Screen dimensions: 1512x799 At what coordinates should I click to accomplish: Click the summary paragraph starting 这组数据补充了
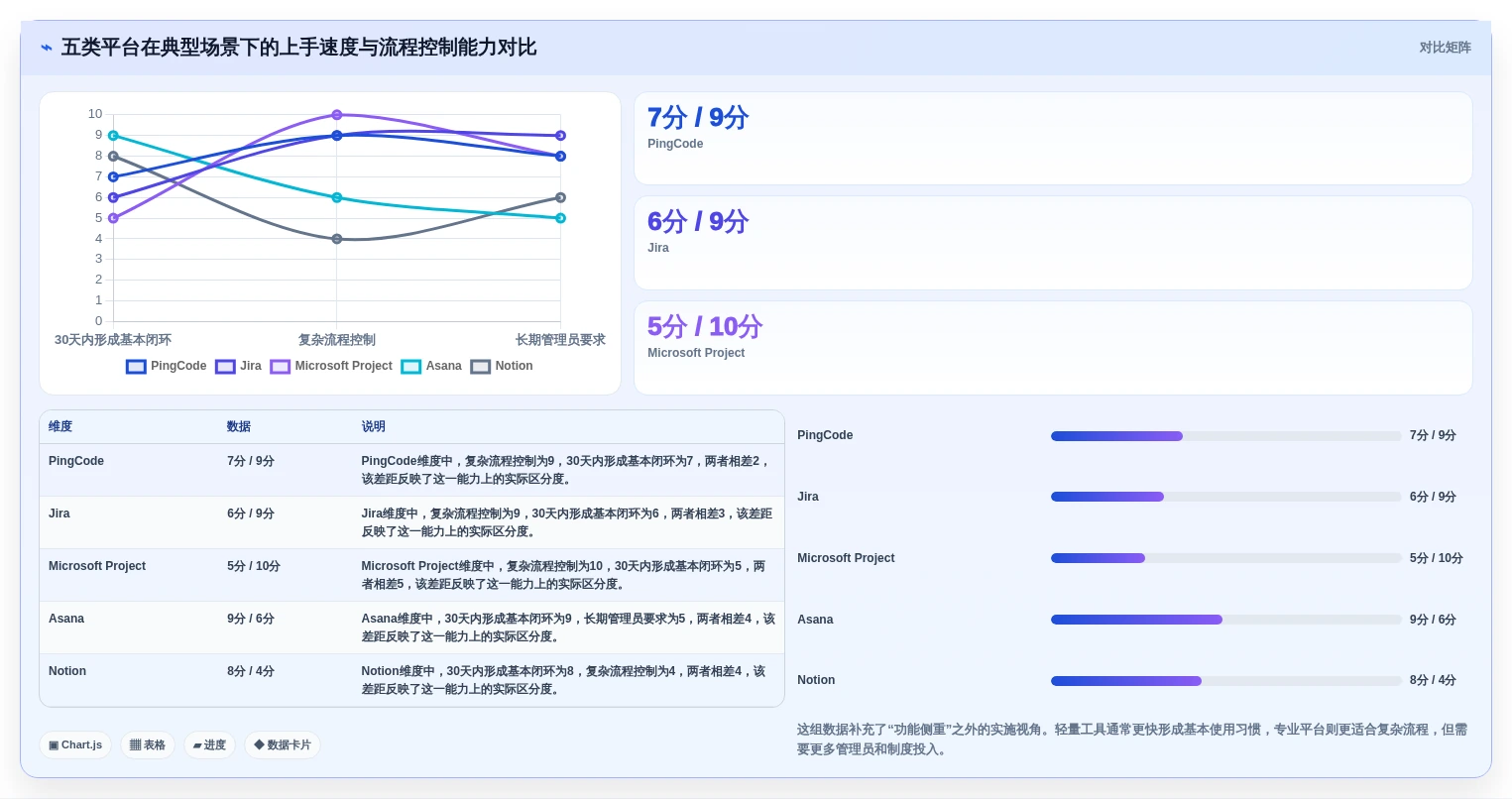tap(1132, 740)
